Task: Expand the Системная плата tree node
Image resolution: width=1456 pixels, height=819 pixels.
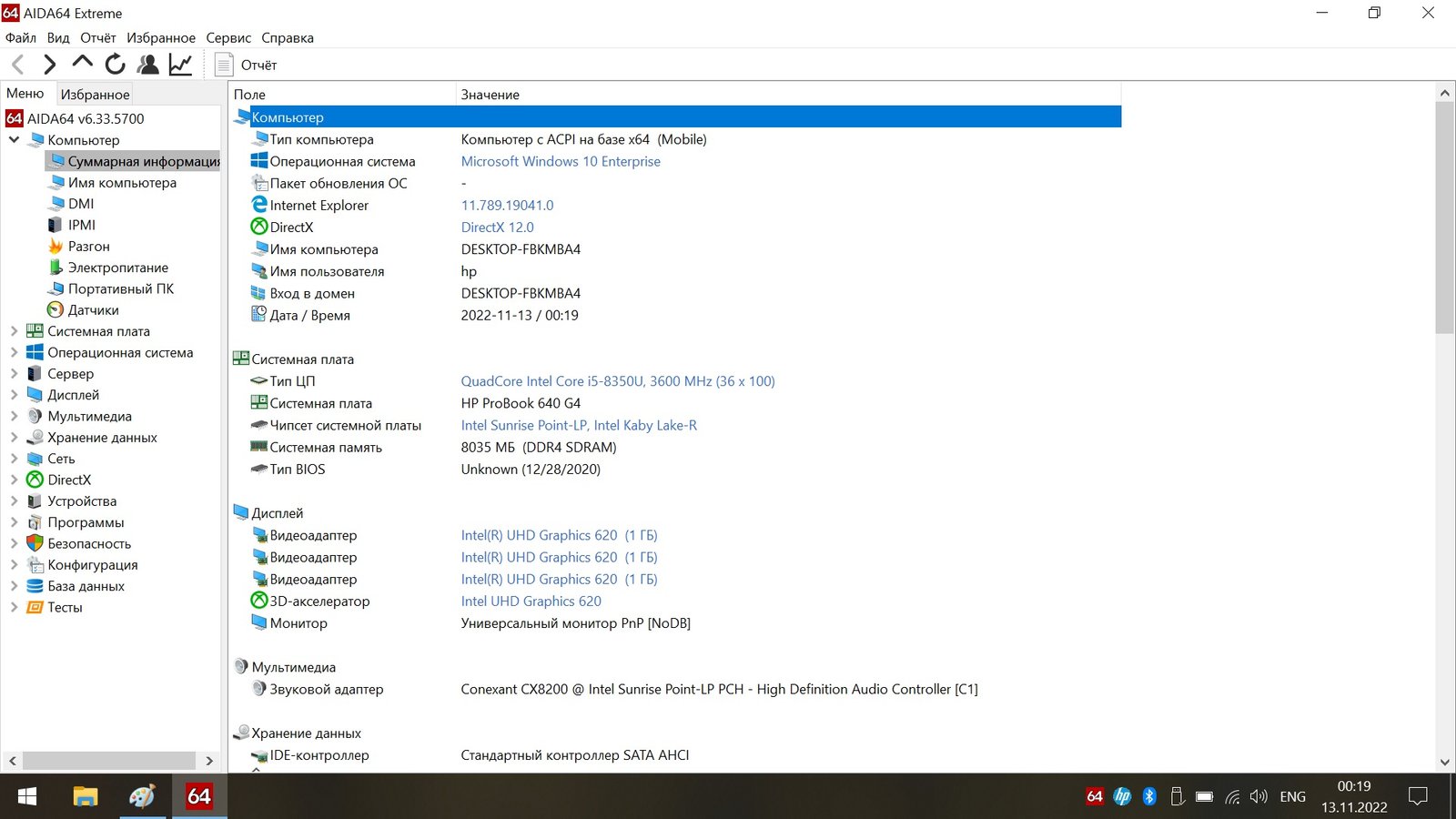Action: tap(14, 331)
